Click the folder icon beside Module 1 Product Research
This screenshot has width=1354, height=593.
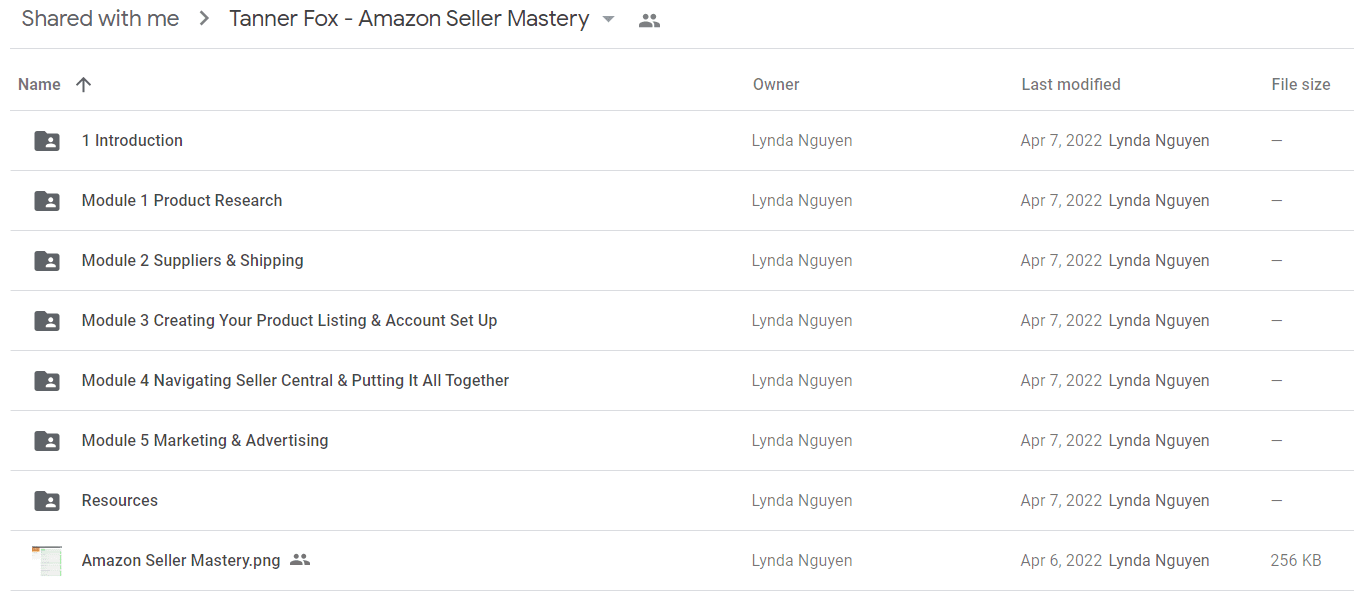click(x=47, y=201)
